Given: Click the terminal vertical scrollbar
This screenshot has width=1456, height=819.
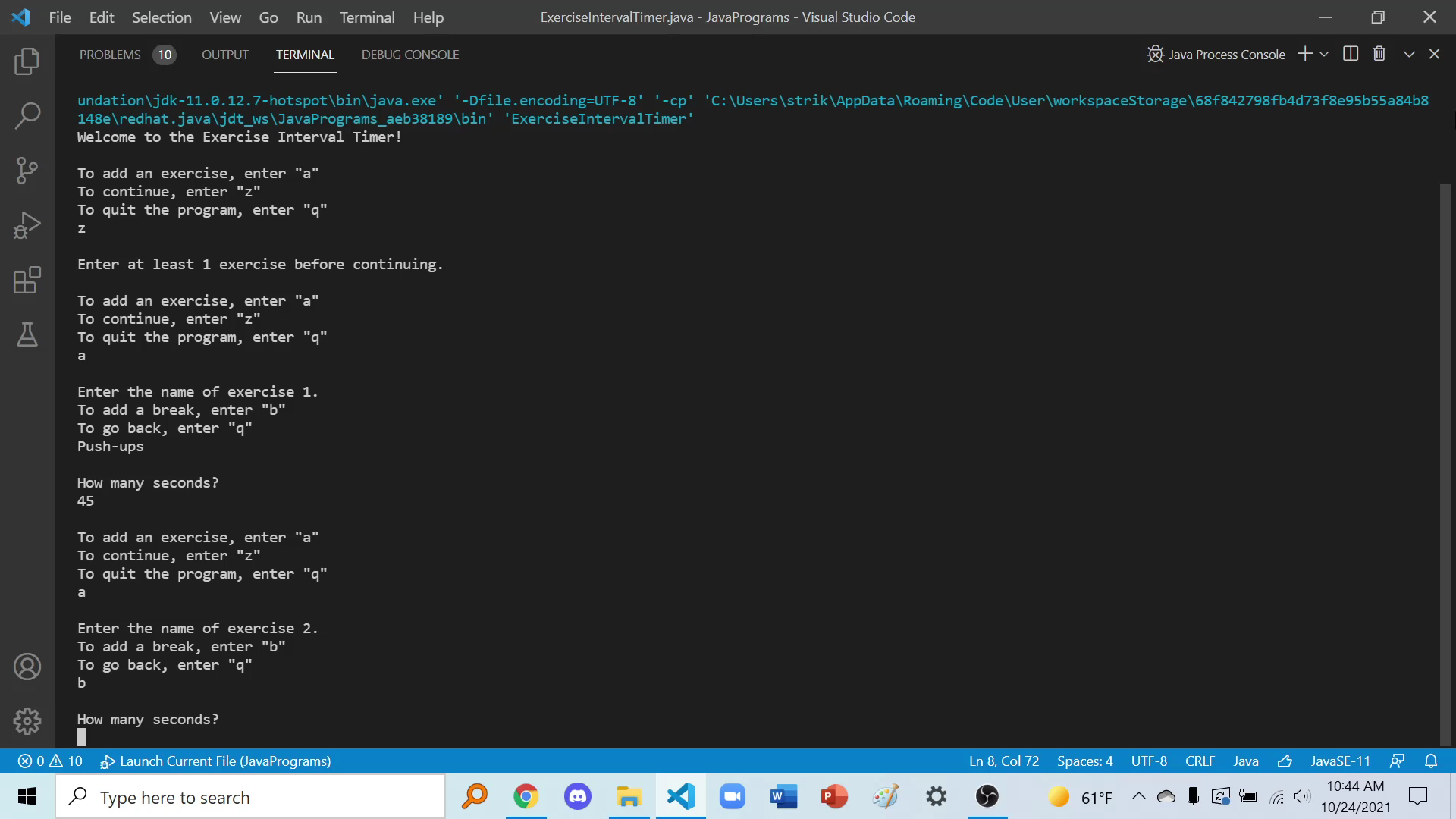Looking at the screenshot, I should coord(1445,463).
